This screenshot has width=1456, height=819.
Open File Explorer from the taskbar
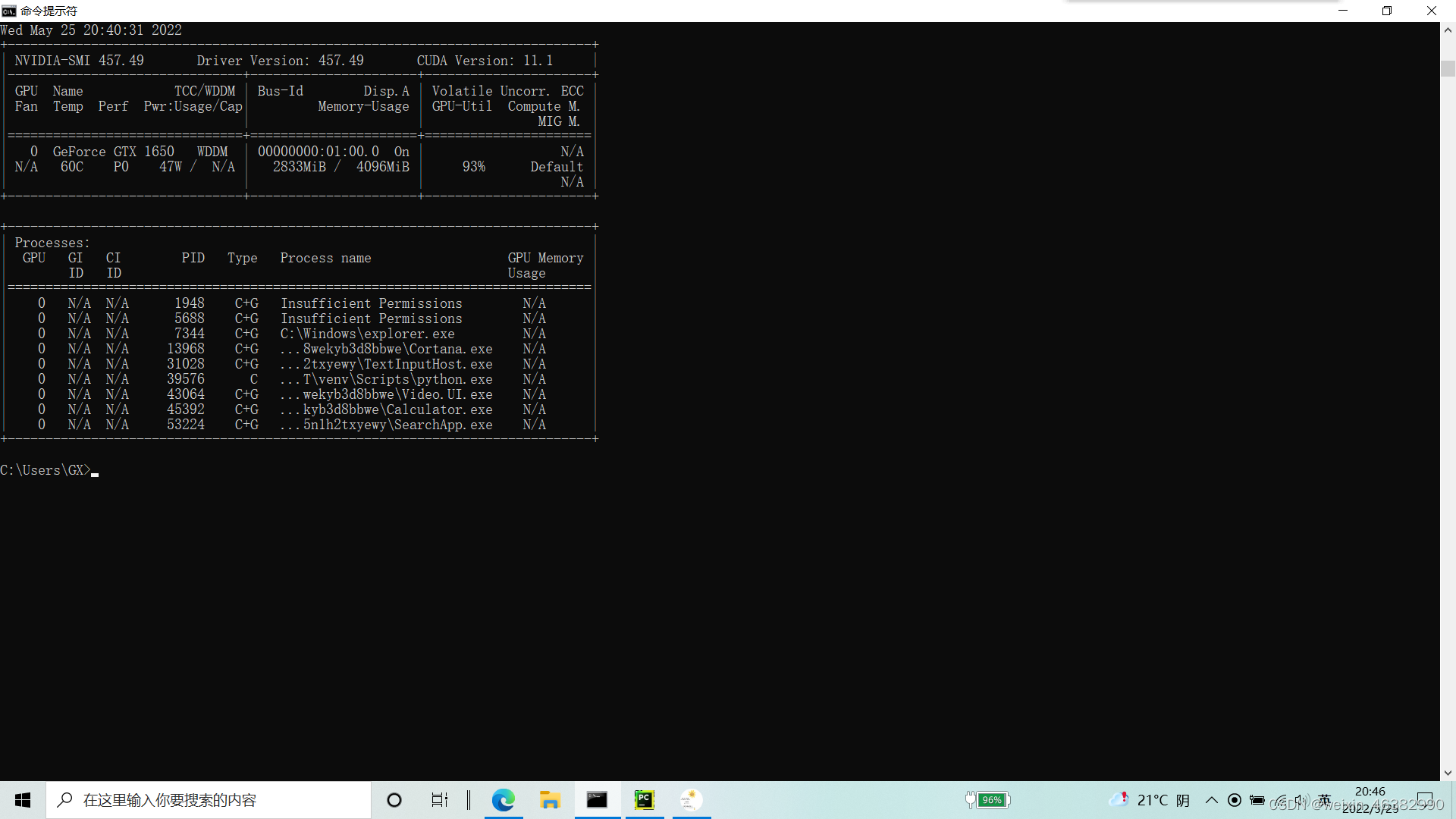[x=550, y=800]
